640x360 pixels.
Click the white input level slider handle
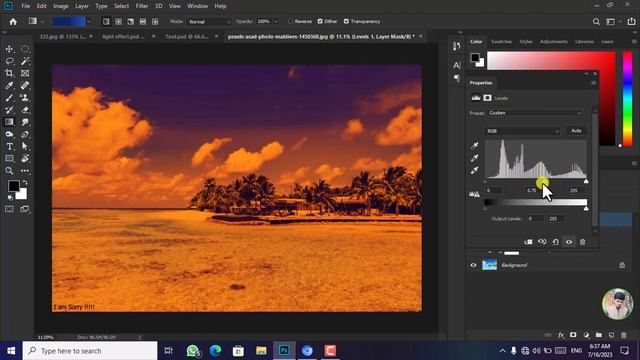point(586,181)
